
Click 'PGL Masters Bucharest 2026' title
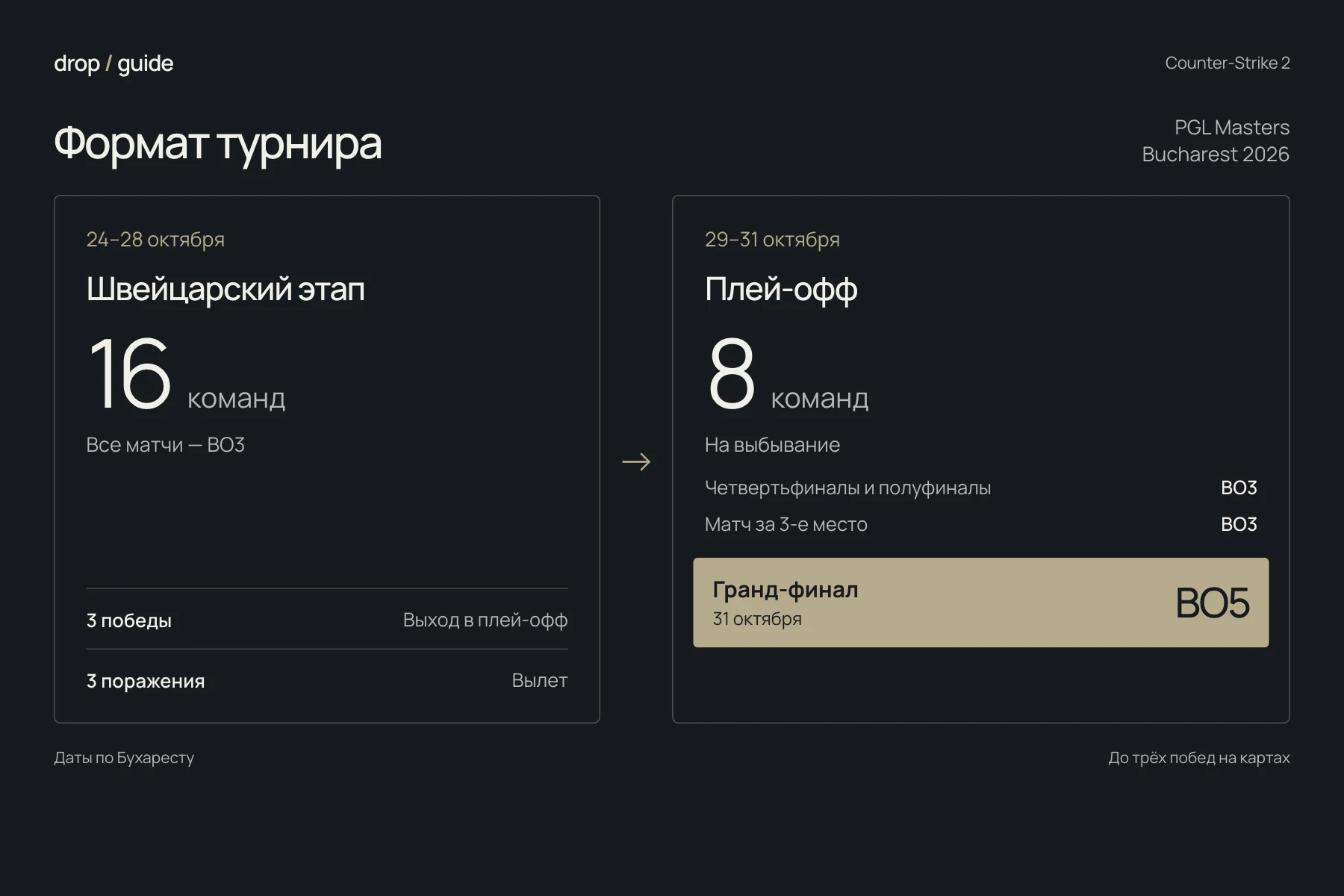[x=1216, y=140]
